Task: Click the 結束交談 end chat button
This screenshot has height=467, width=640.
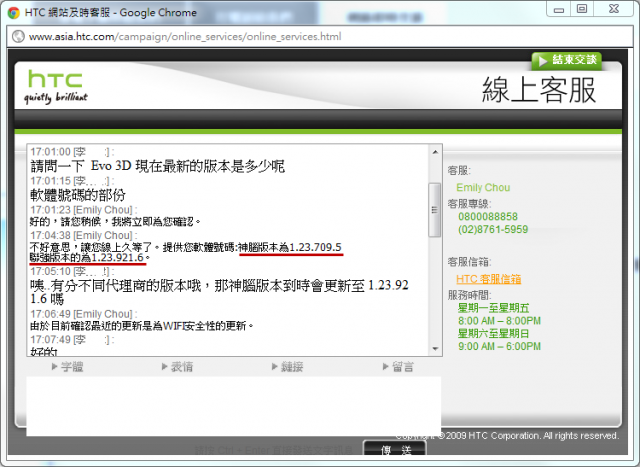Action: click(567, 60)
